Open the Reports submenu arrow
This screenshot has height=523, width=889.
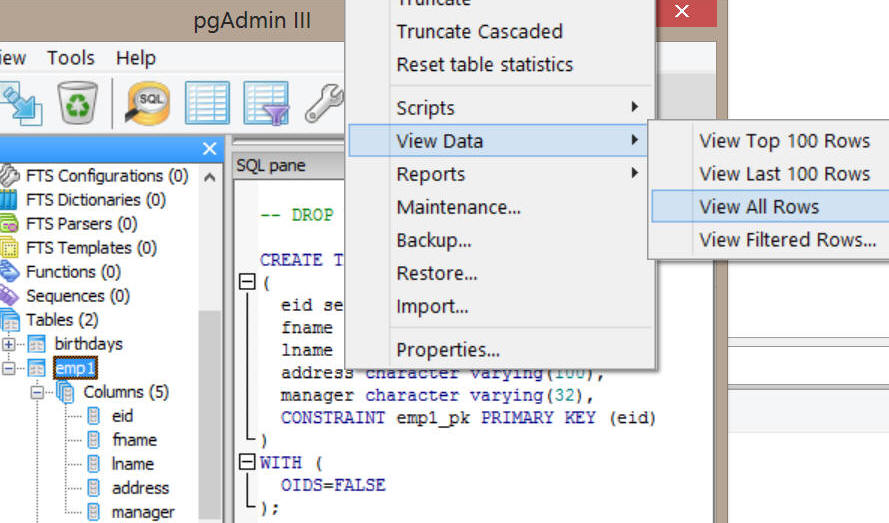point(634,173)
